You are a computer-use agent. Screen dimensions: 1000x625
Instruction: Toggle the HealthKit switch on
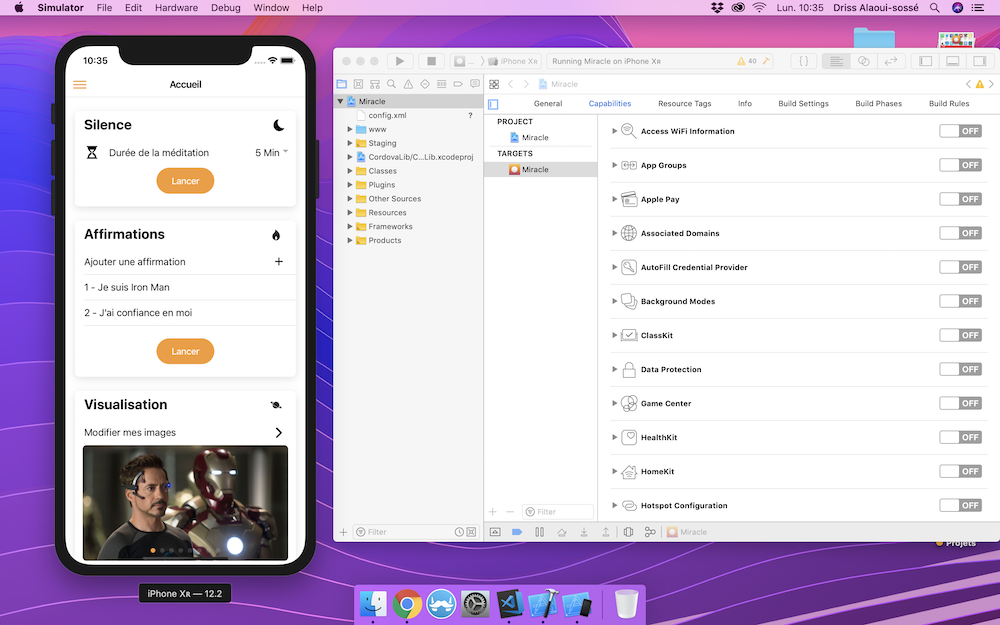(x=960, y=437)
